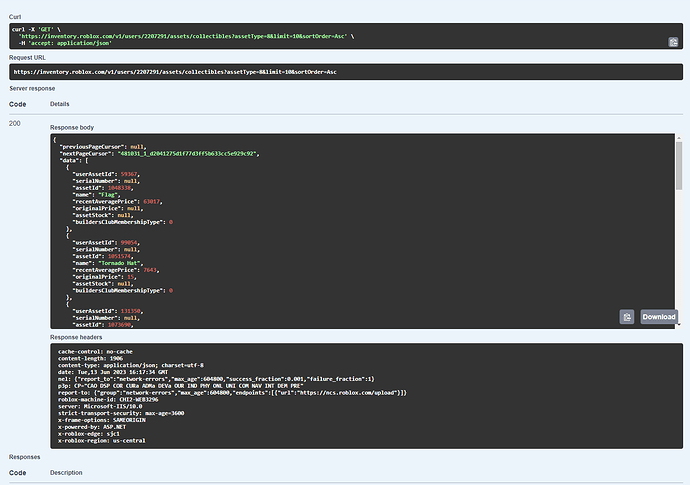Download the response body
This screenshot has width=690, height=485.
pyautogui.click(x=659, y=317)
